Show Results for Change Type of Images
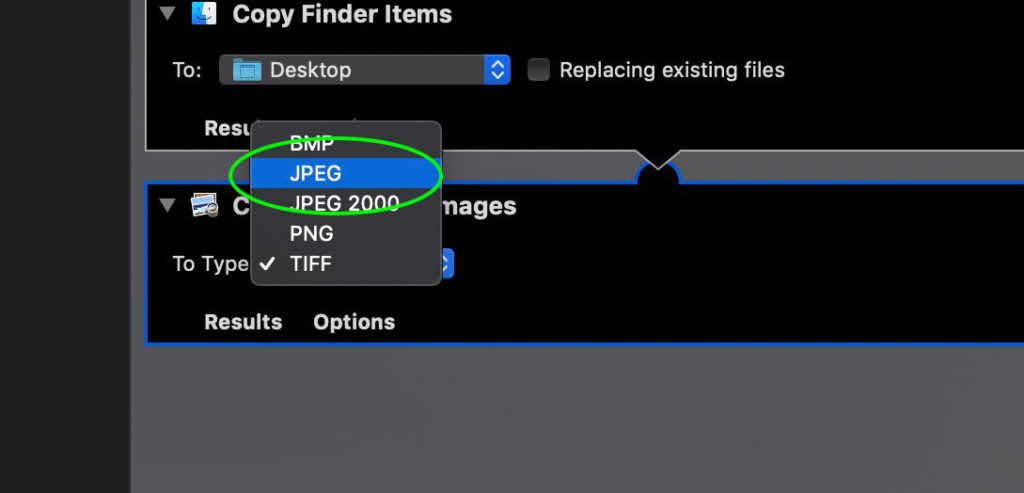The height and width of the screenshot is (493, 1024). point(243,322)
